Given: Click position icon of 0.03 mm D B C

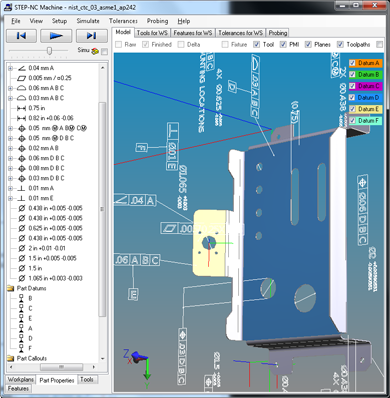Looking at the screenshot, I should [x=21, y=178].
